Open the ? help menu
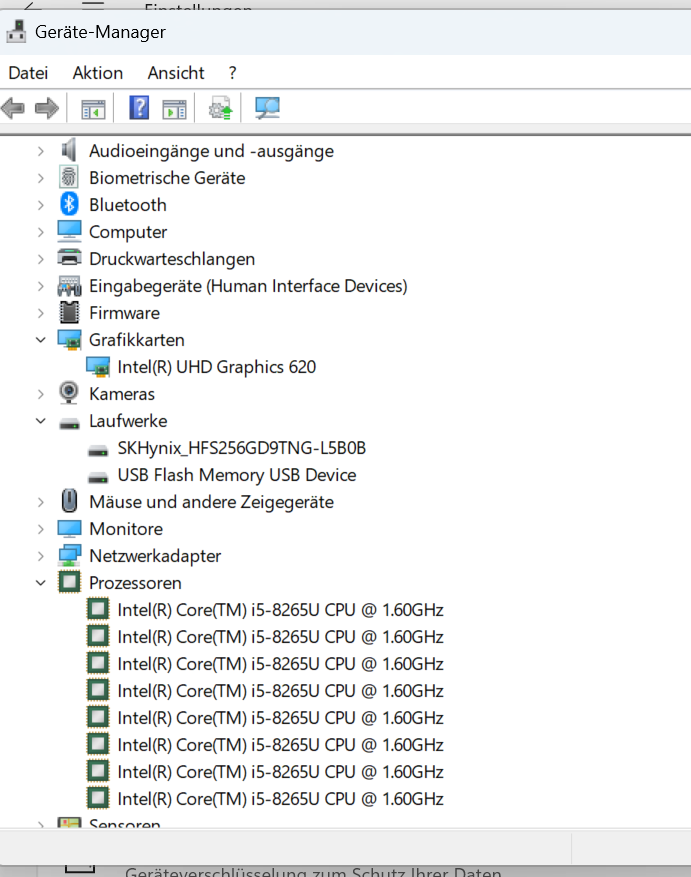The height and width of the screenshot is (877, 691). click(x=232, y=73)
